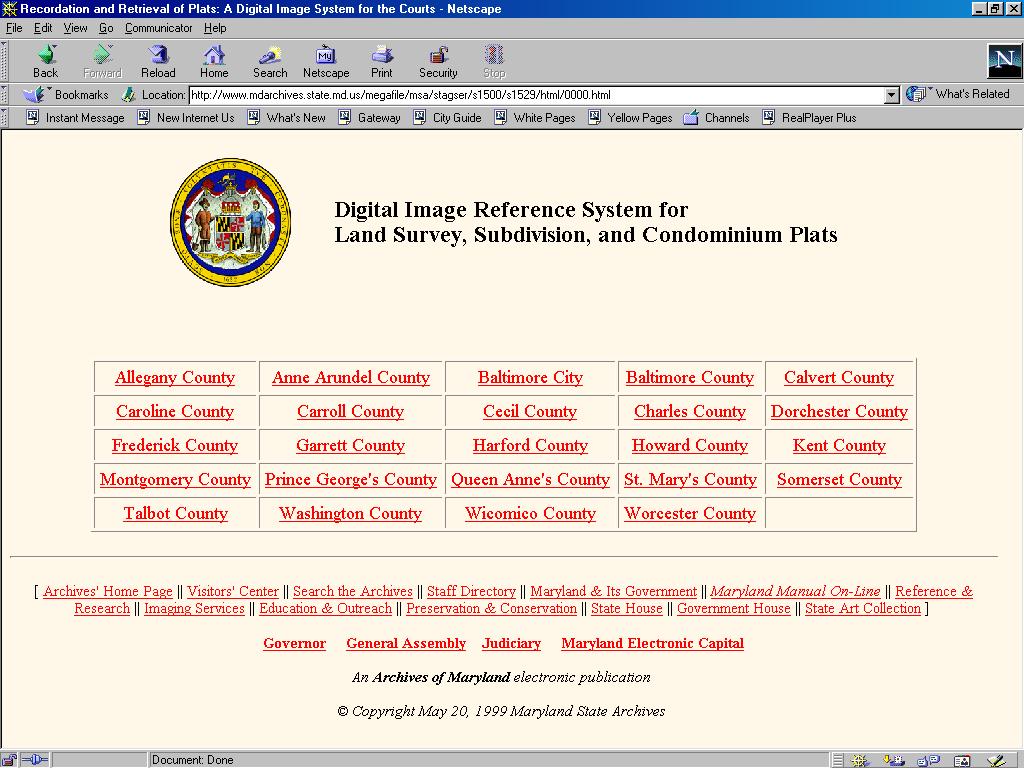Open Calvert County link

[x=839, y=377]
